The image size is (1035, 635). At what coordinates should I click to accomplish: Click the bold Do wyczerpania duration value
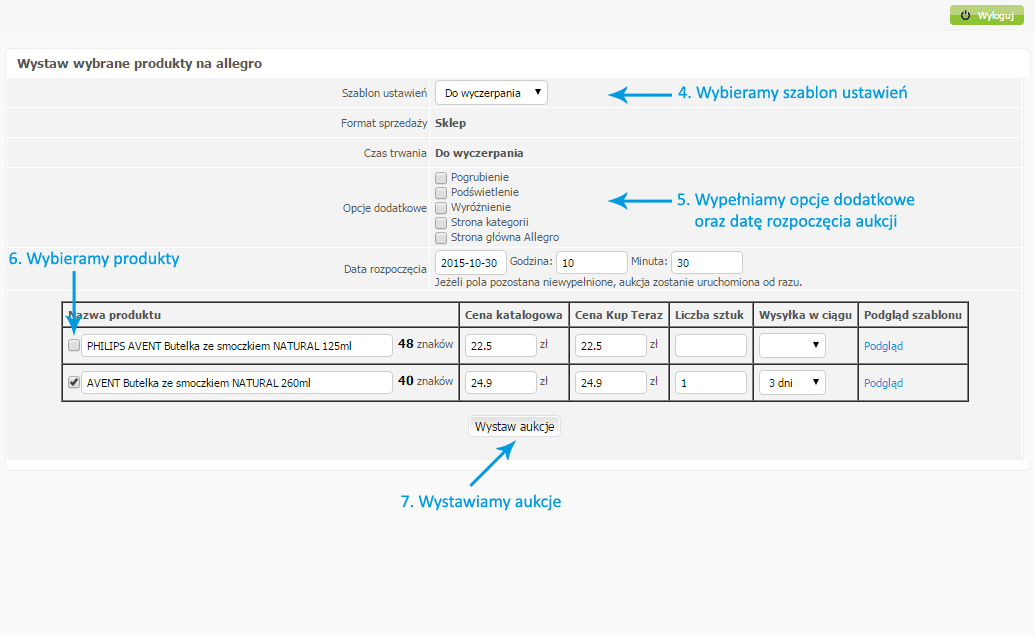(x=479, y=153)
